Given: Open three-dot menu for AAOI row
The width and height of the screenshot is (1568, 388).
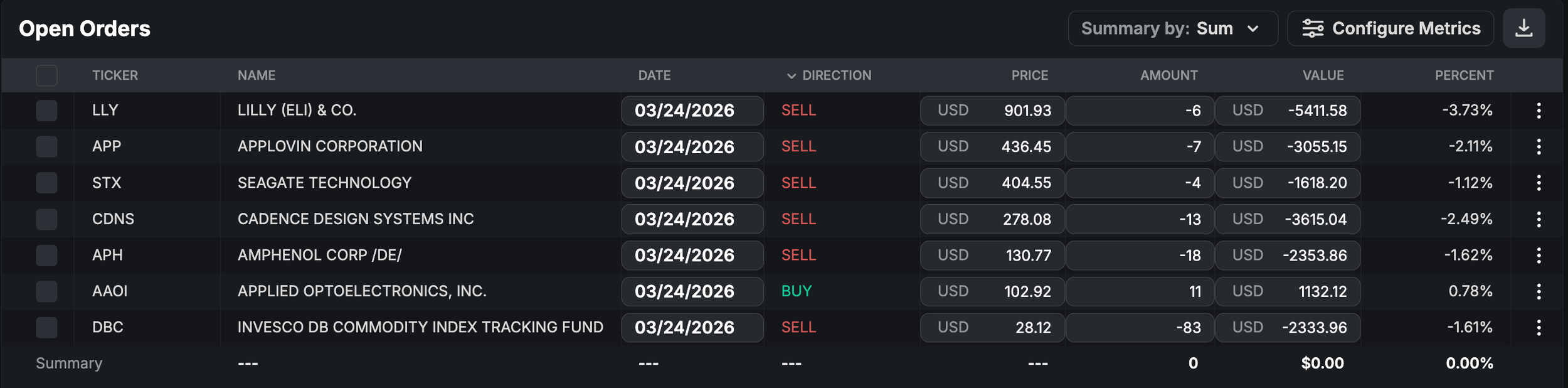Looking at the screenshot, I should pyautogui.click(x=1539, y=291).
